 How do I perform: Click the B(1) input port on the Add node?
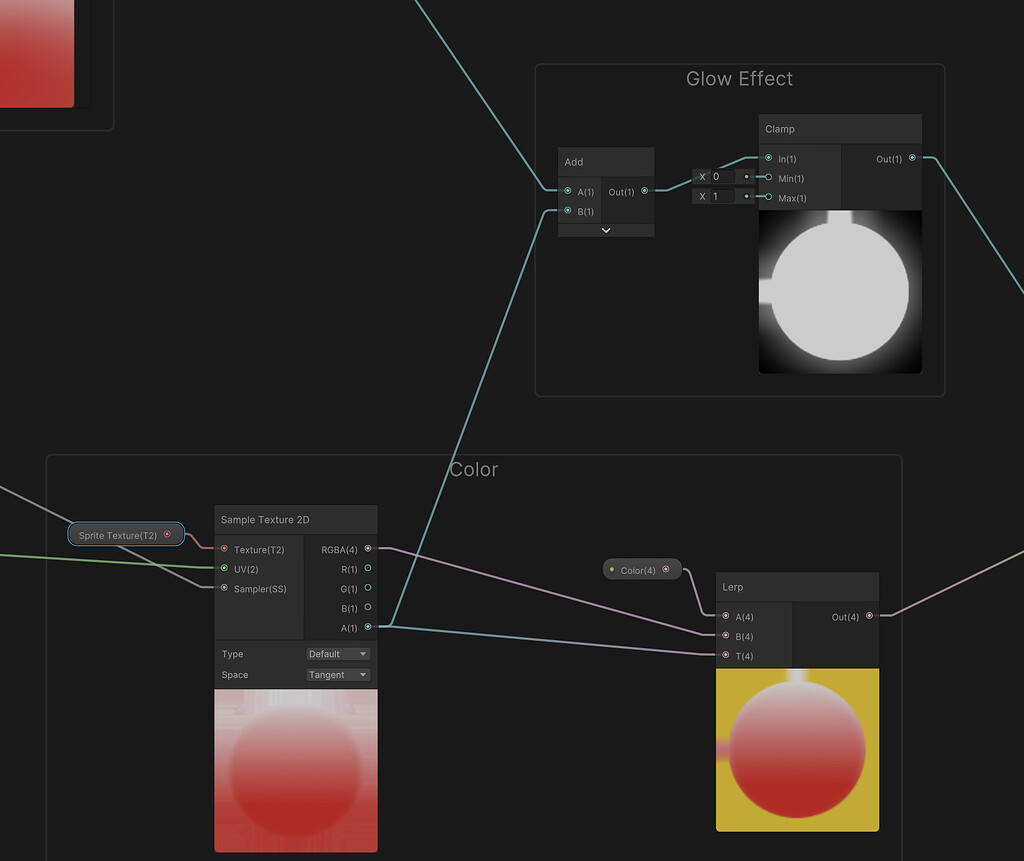click(x=567, y=212)
